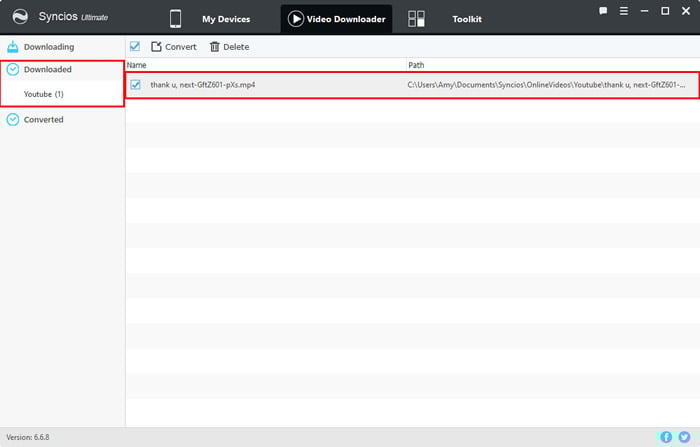Select Youtube (1) under Downloaded
This screenshot has height=447, width=700.
tap(44, 94)
